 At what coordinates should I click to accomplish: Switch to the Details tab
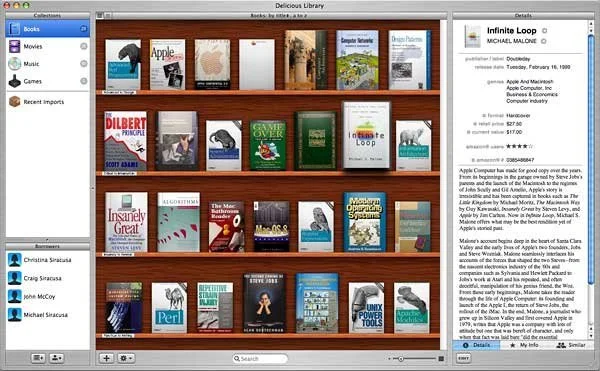tap(476, 345)
